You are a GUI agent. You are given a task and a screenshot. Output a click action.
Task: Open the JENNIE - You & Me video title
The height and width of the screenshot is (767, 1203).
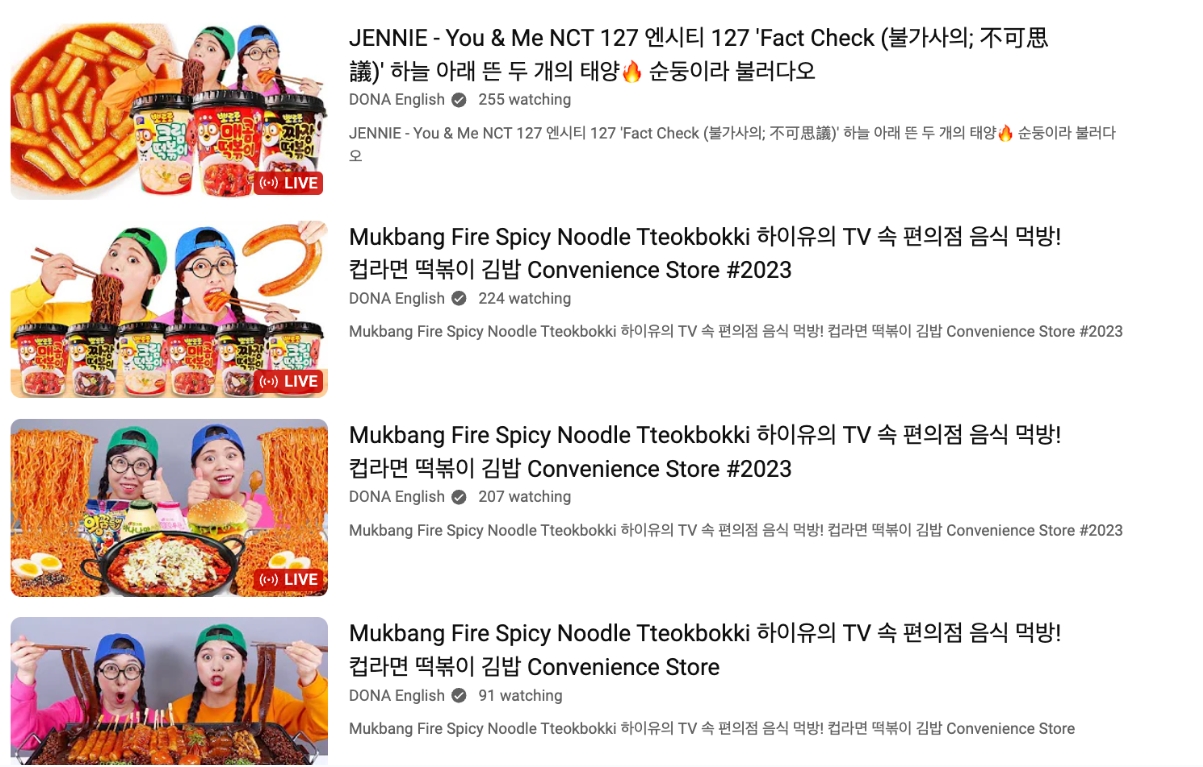coord(699,55)
